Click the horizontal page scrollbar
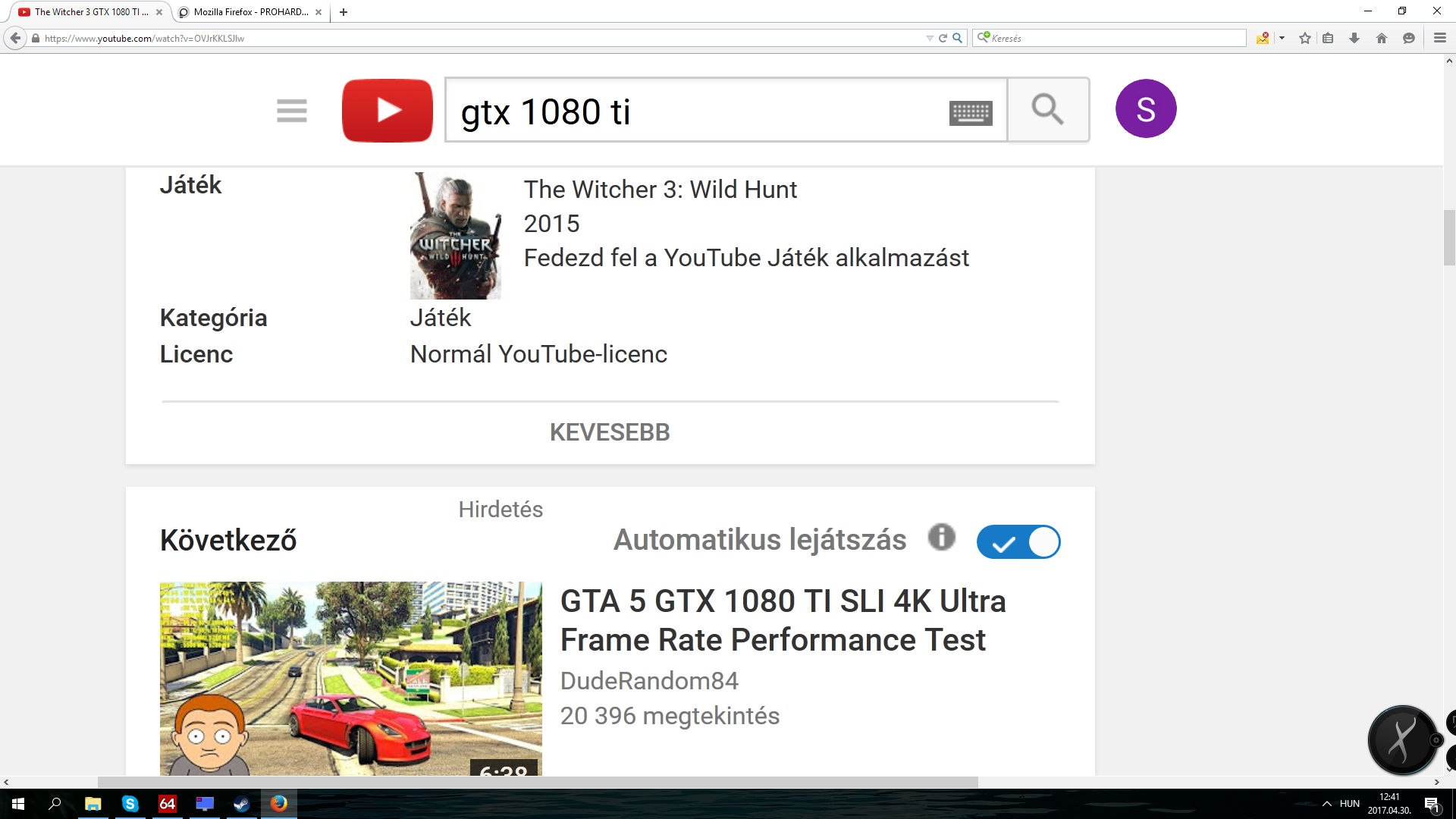Image resolution: width=1456 pixels, height=819 pixels. (537, 782)
